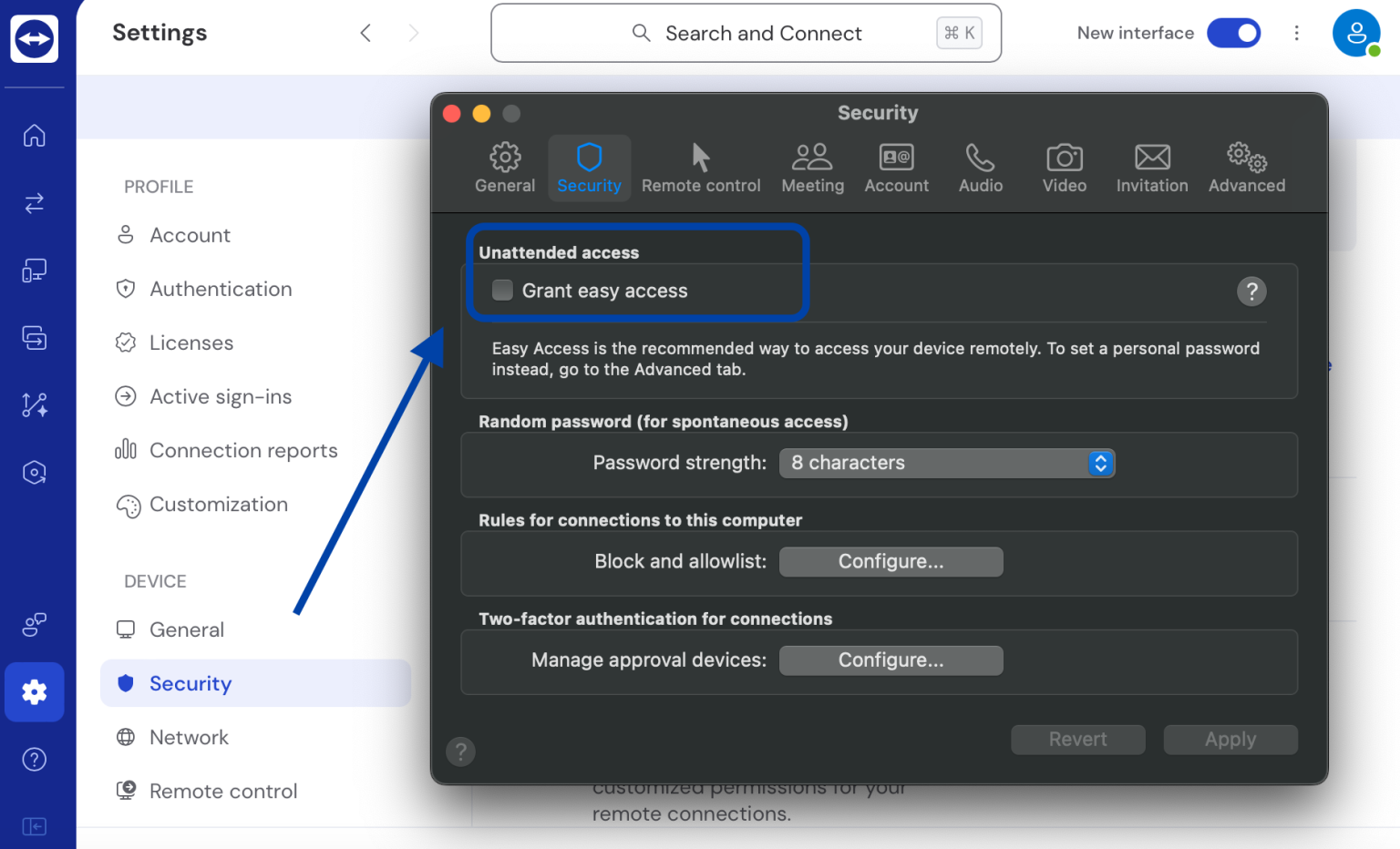The width and height of the screenshot is (1400, 849).
Task: Enable the Grant easy access checkbox
Action: (502, 290)
